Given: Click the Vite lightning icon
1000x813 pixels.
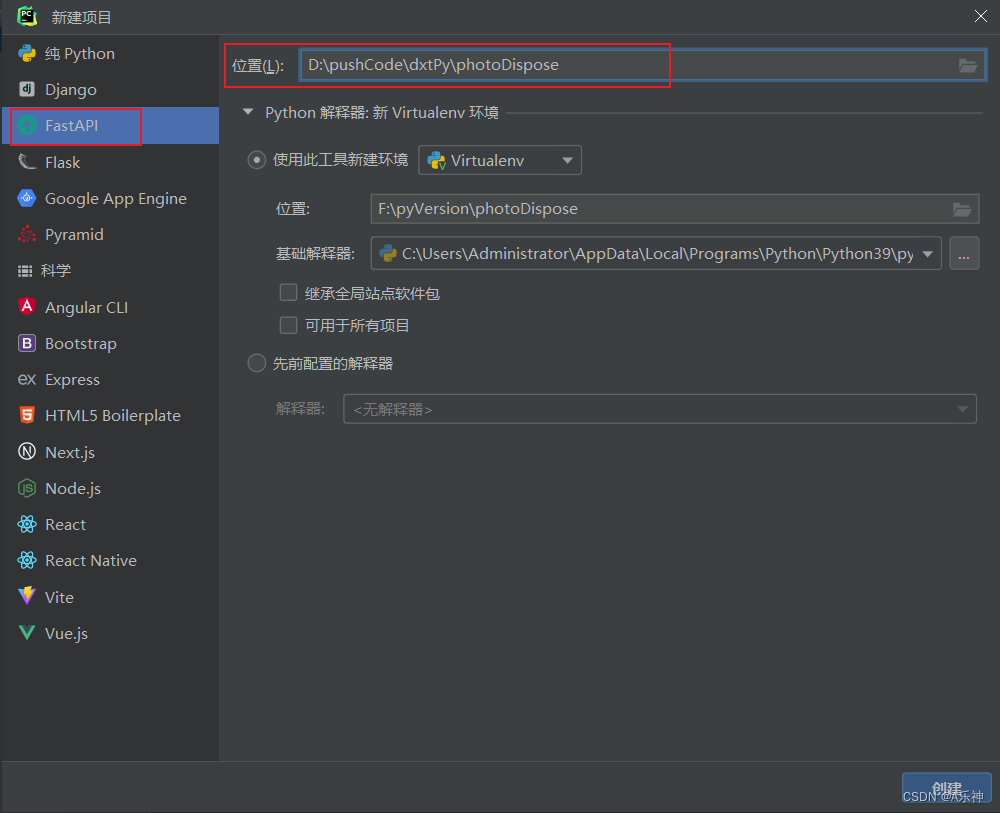Looking at the screenshot, I should [x=27, y=596].
